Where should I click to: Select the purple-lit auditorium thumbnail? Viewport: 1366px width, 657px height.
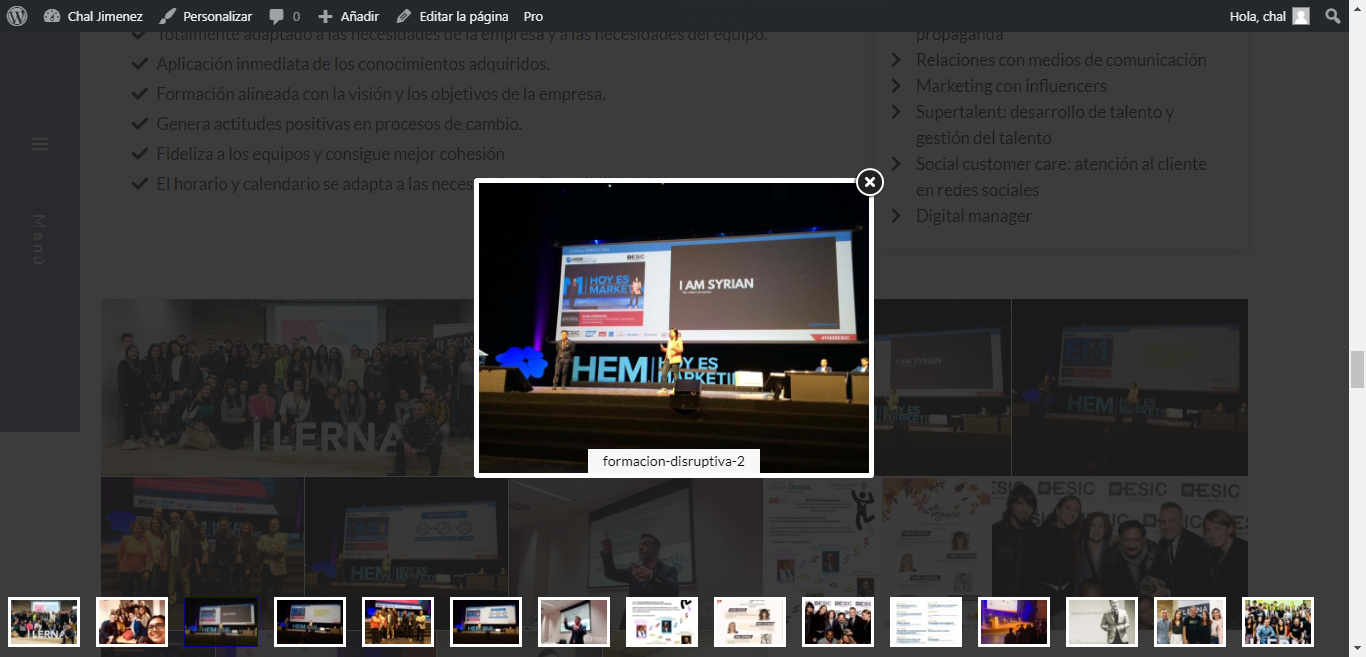click(1014, 622)
